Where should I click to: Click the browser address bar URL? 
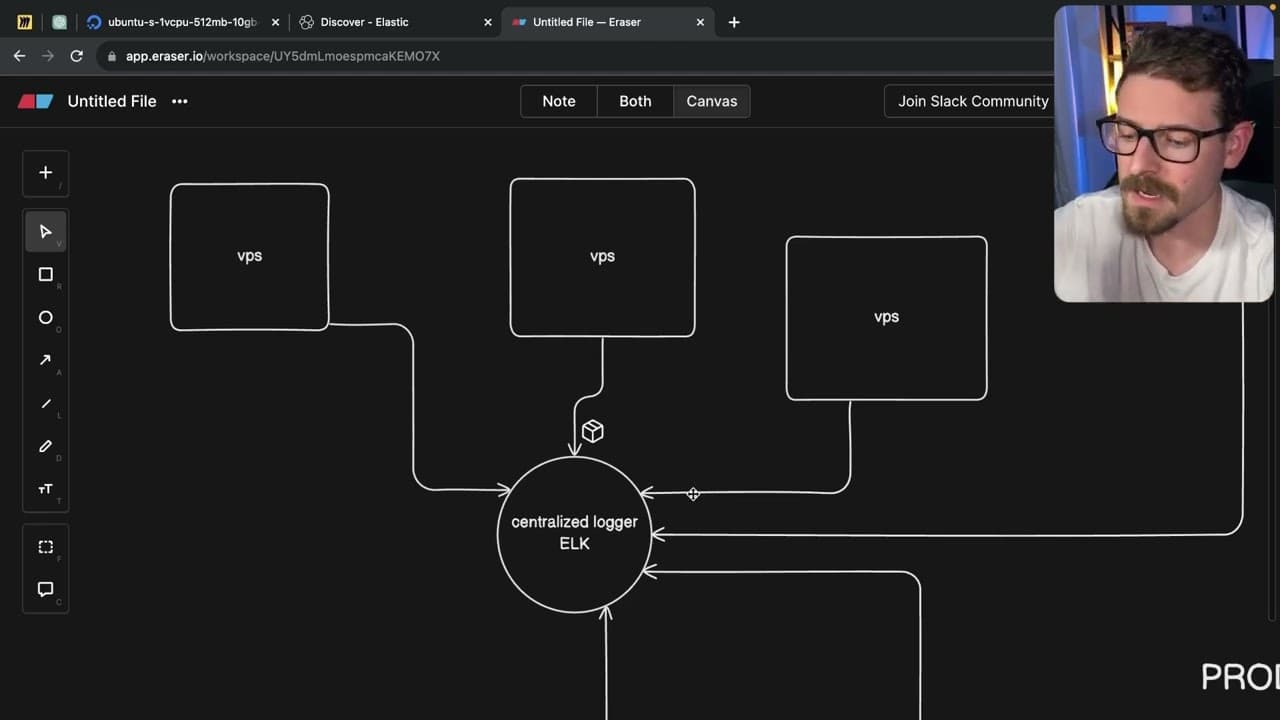[283, 56]
